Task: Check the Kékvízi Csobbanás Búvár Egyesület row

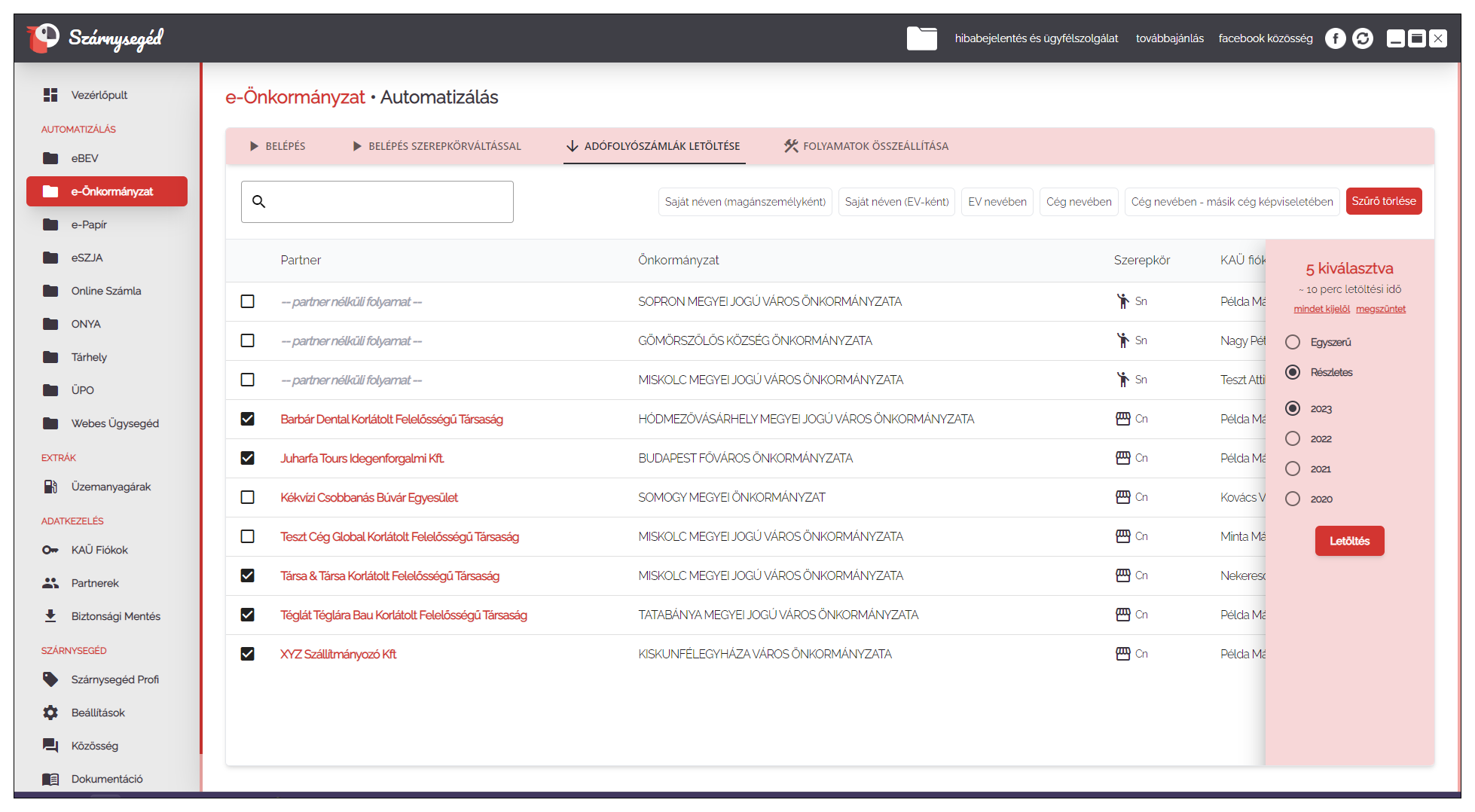Action: [x=247, y=497]
